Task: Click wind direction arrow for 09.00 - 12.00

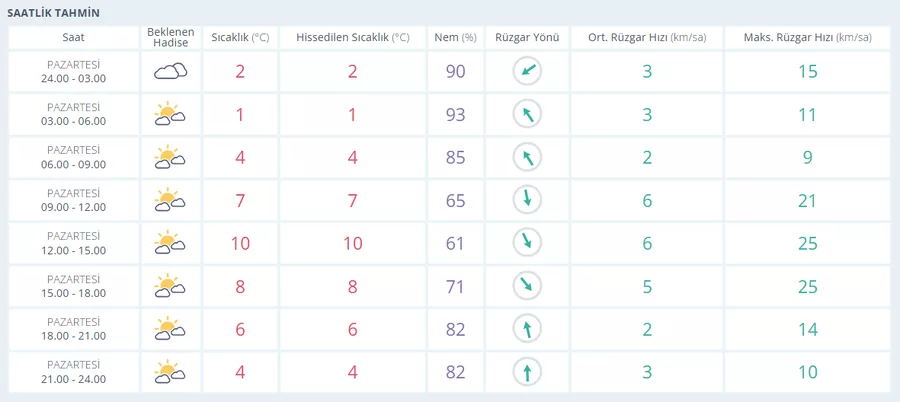Action: click(x=526, y=200)
